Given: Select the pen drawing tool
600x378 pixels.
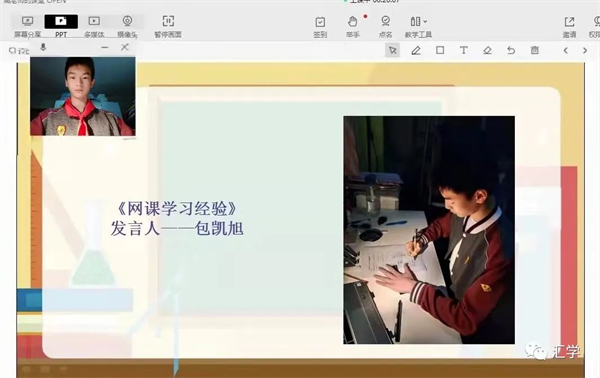Looking at the screenshot, I should (x=416, y=50).
